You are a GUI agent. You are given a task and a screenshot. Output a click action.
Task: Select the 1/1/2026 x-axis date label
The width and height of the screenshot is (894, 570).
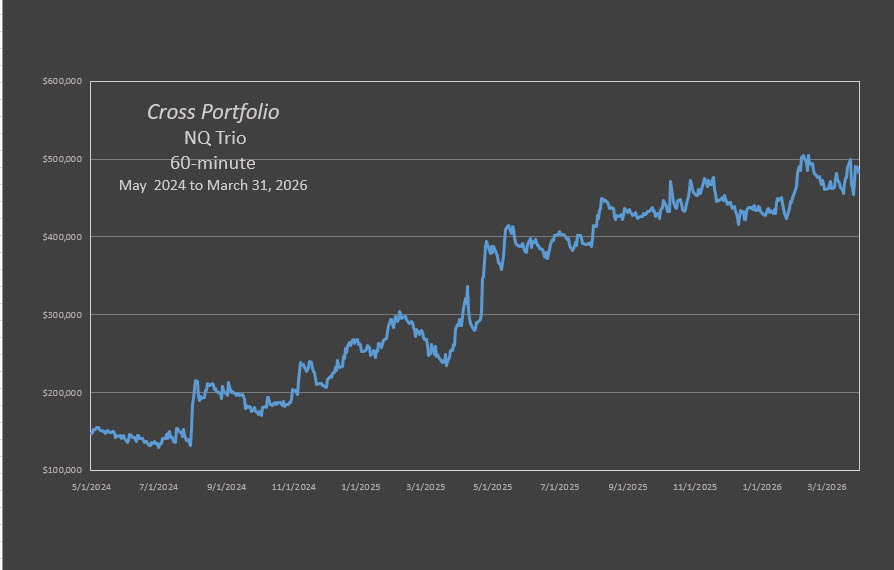click(x=763, y=487)
